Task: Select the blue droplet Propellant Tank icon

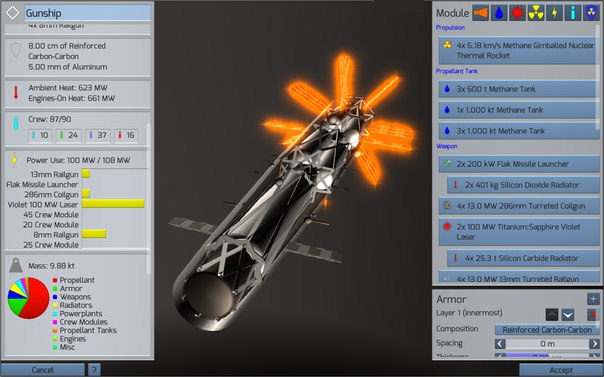Action: click(499, 13)
